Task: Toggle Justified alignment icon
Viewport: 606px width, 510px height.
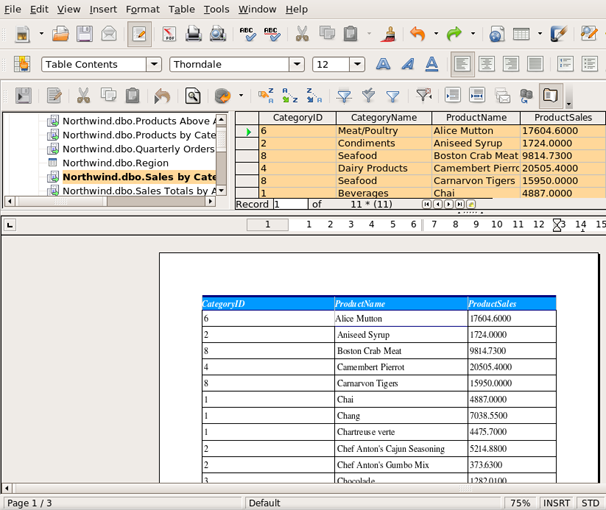Action: pos(535,64)
